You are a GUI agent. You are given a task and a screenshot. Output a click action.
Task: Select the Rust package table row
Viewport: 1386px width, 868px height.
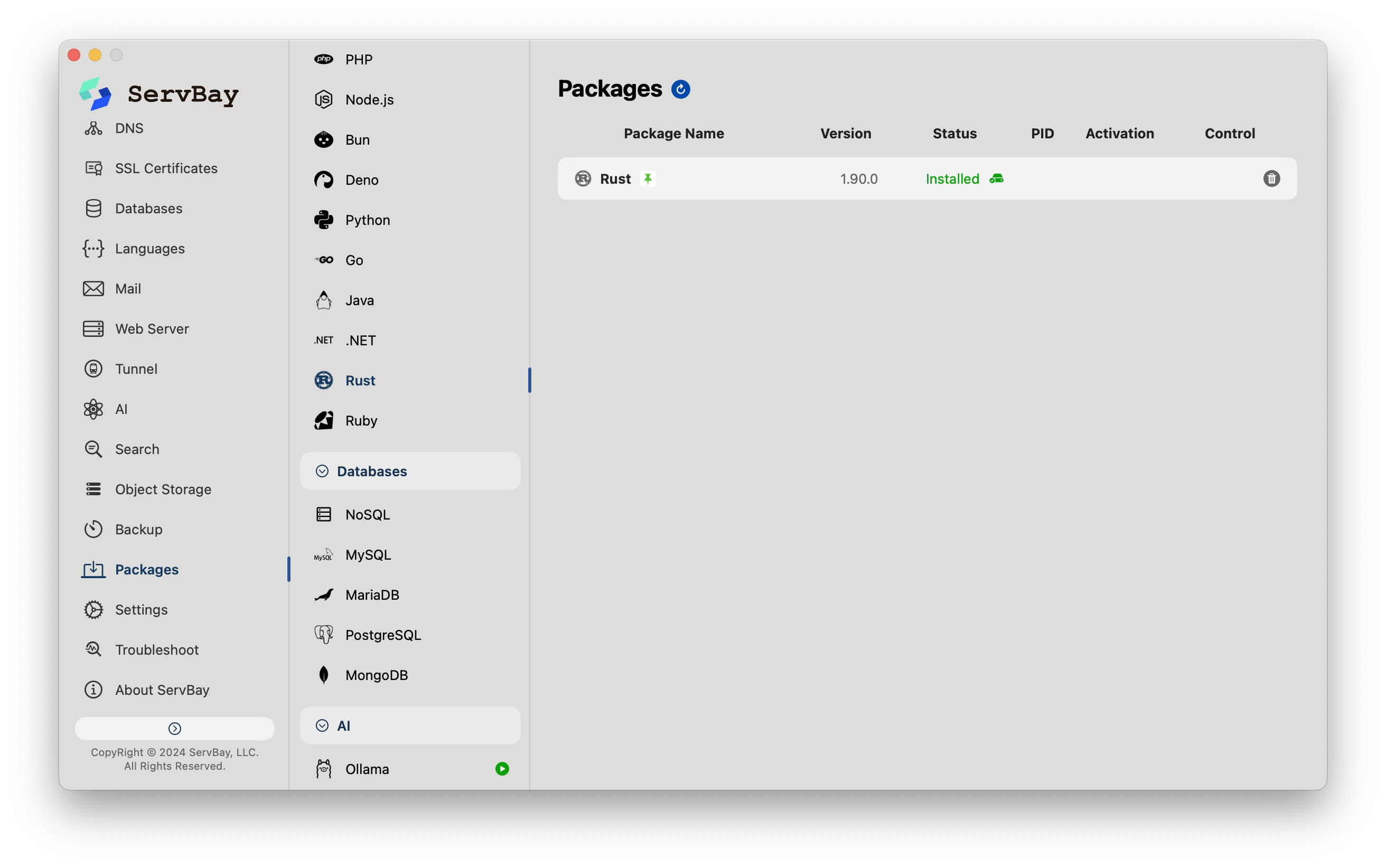tap(746, 178)
